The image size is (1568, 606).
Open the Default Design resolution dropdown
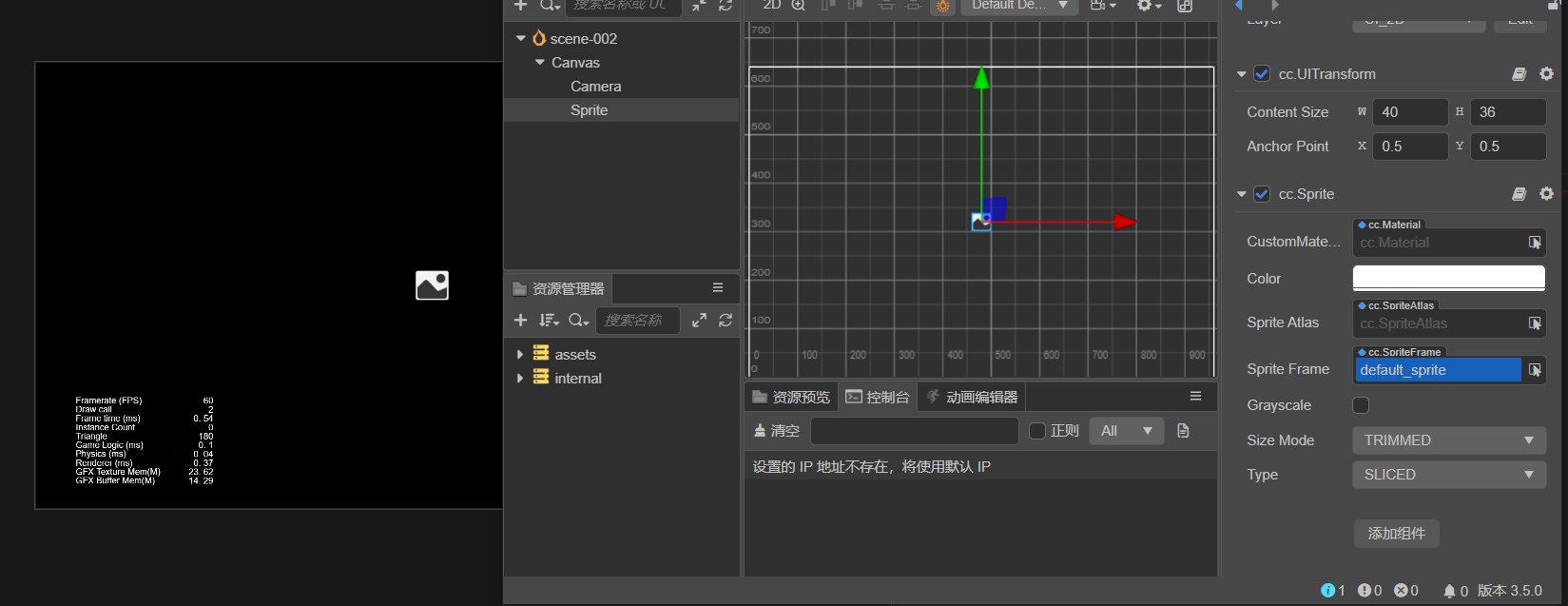point(1019,6)
